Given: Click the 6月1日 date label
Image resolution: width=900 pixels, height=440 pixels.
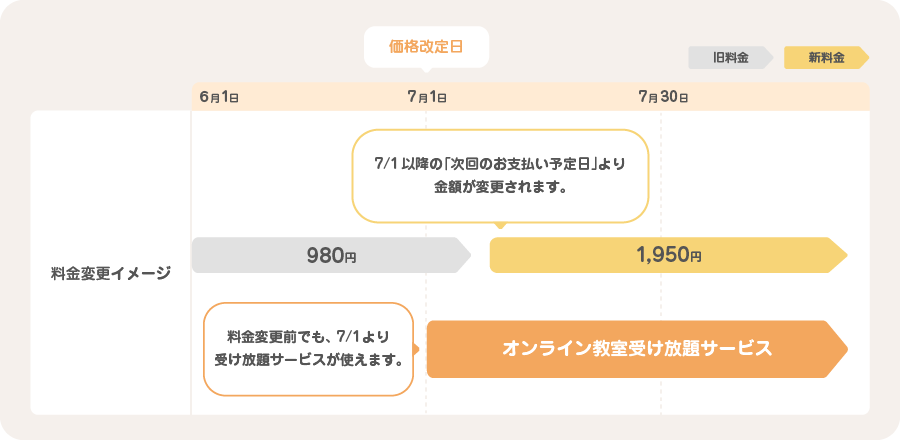Looking at the screenshot, I should tap(219, 97).
